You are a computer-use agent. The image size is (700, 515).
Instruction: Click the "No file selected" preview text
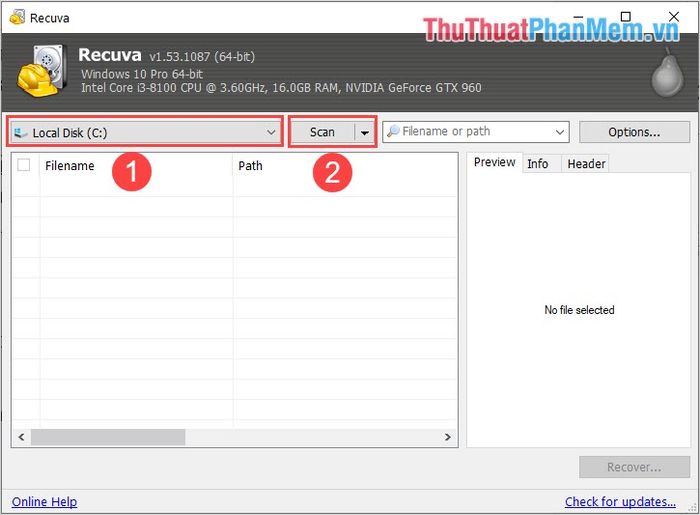click(579, 310)
